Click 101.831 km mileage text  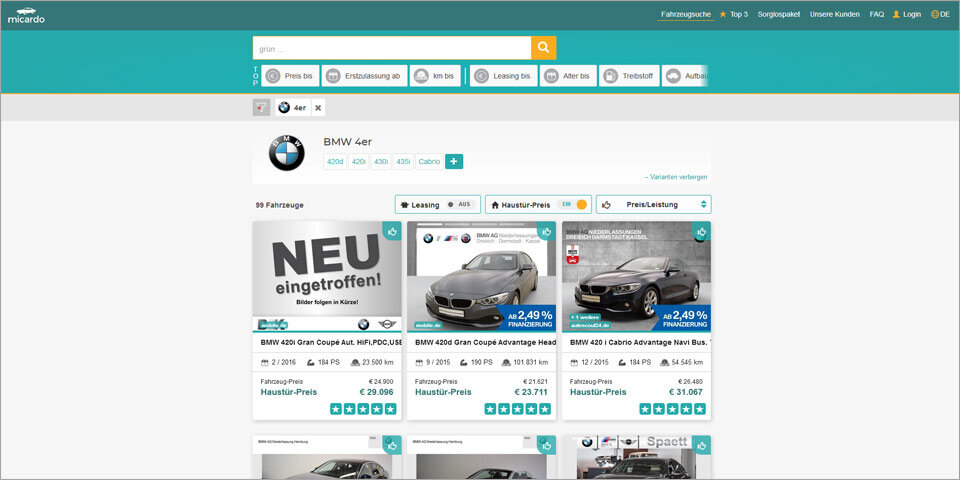pyautogui.click(x=531, y=362)
